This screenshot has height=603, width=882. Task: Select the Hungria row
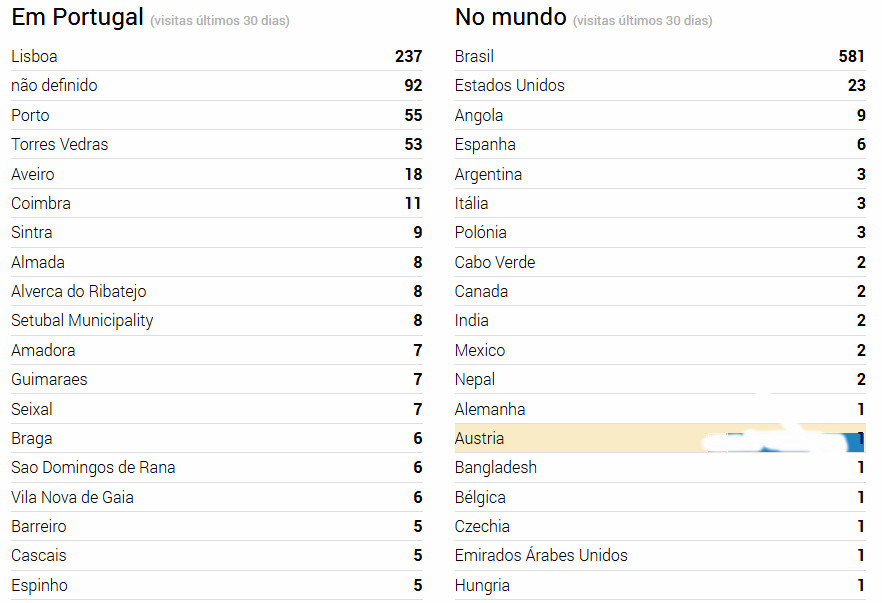482,586
